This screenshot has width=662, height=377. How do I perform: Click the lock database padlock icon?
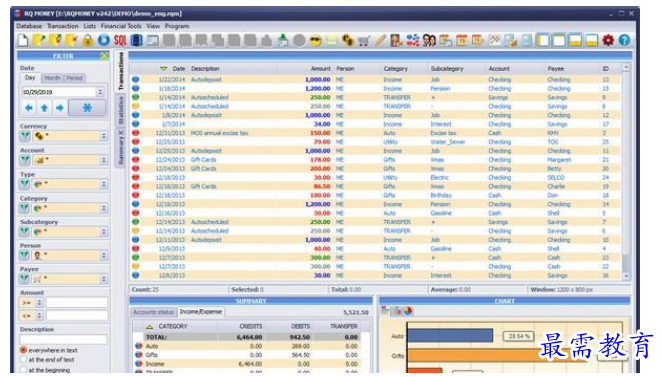pos(88,41)
